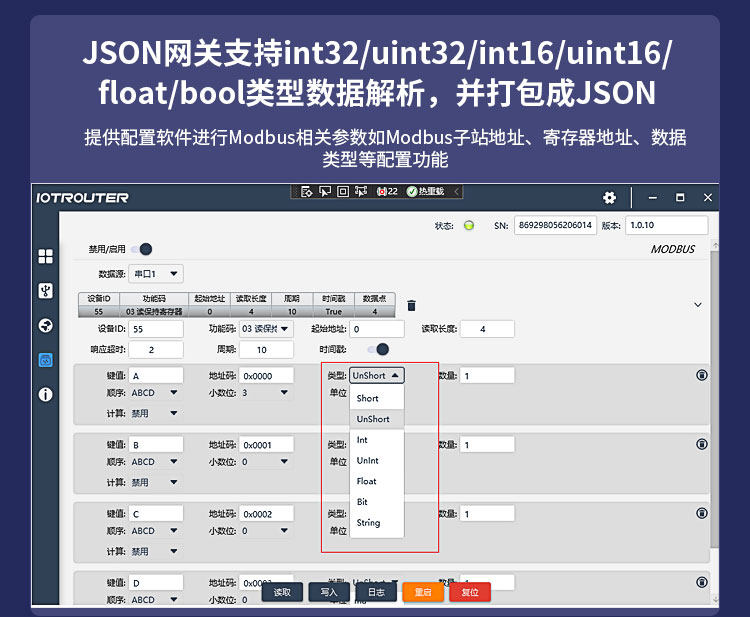Collapse the Modbus section with right chevron

point(698,305)
